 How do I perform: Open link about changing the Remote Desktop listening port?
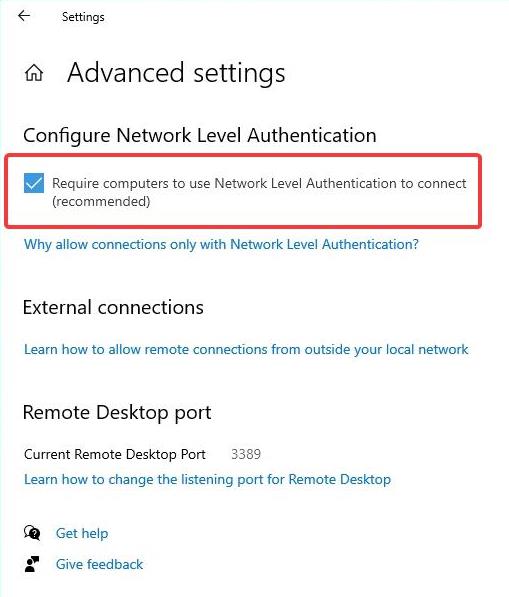(x=207, y=479)
